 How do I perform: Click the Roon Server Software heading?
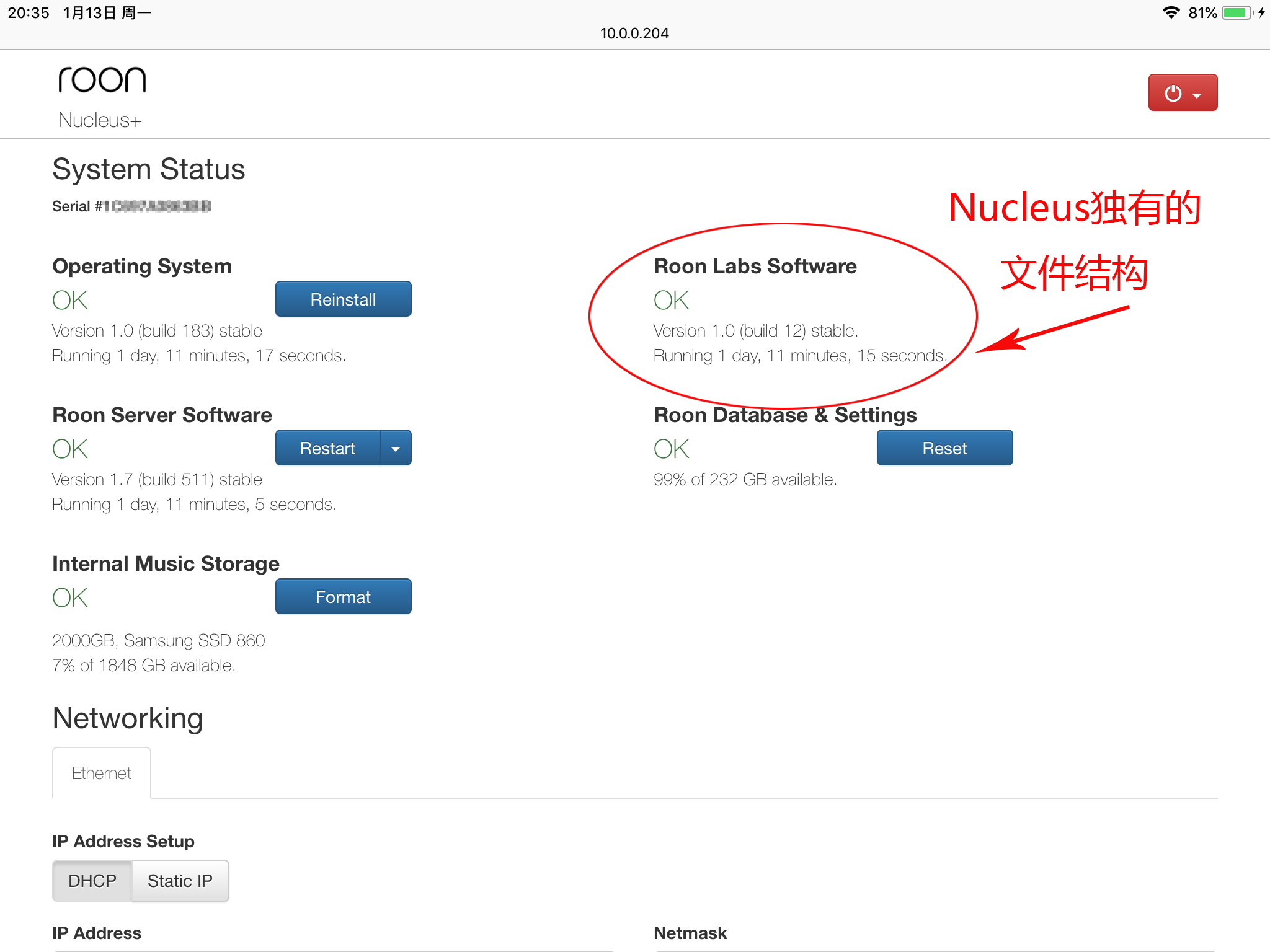click(x=162, y=415)
